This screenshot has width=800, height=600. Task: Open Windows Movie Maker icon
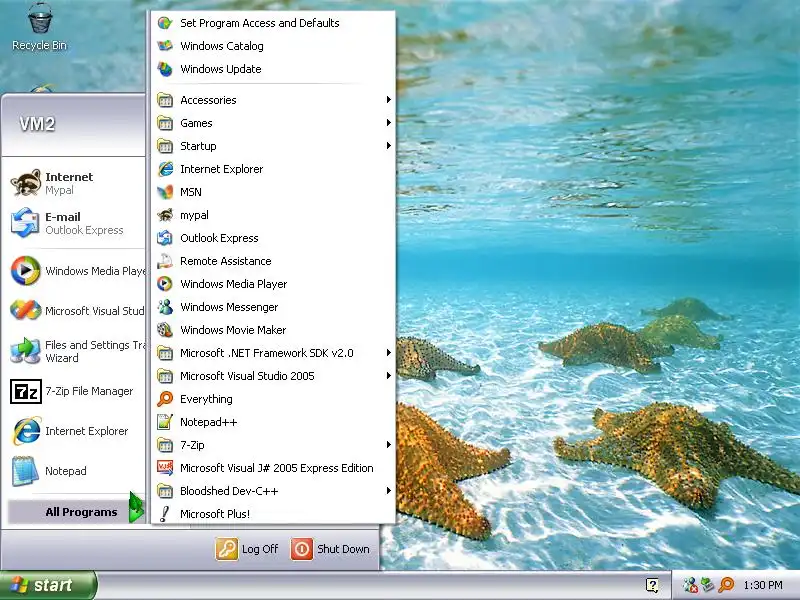(165, 330)
